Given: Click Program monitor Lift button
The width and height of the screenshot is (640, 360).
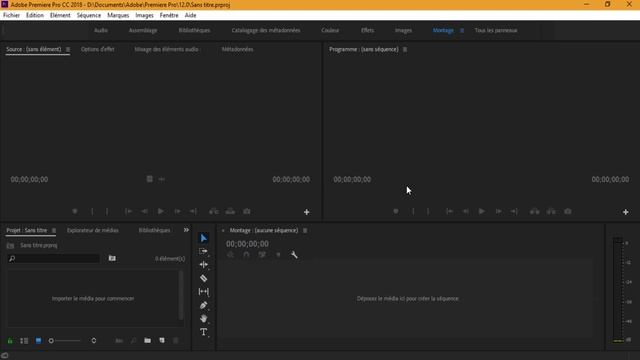Looking at the screenshot, I should (x=534, y=211).
